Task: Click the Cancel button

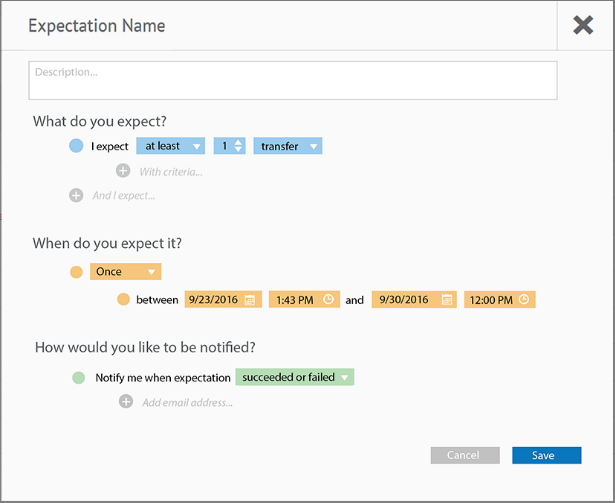Action: [x=465, y=455]
